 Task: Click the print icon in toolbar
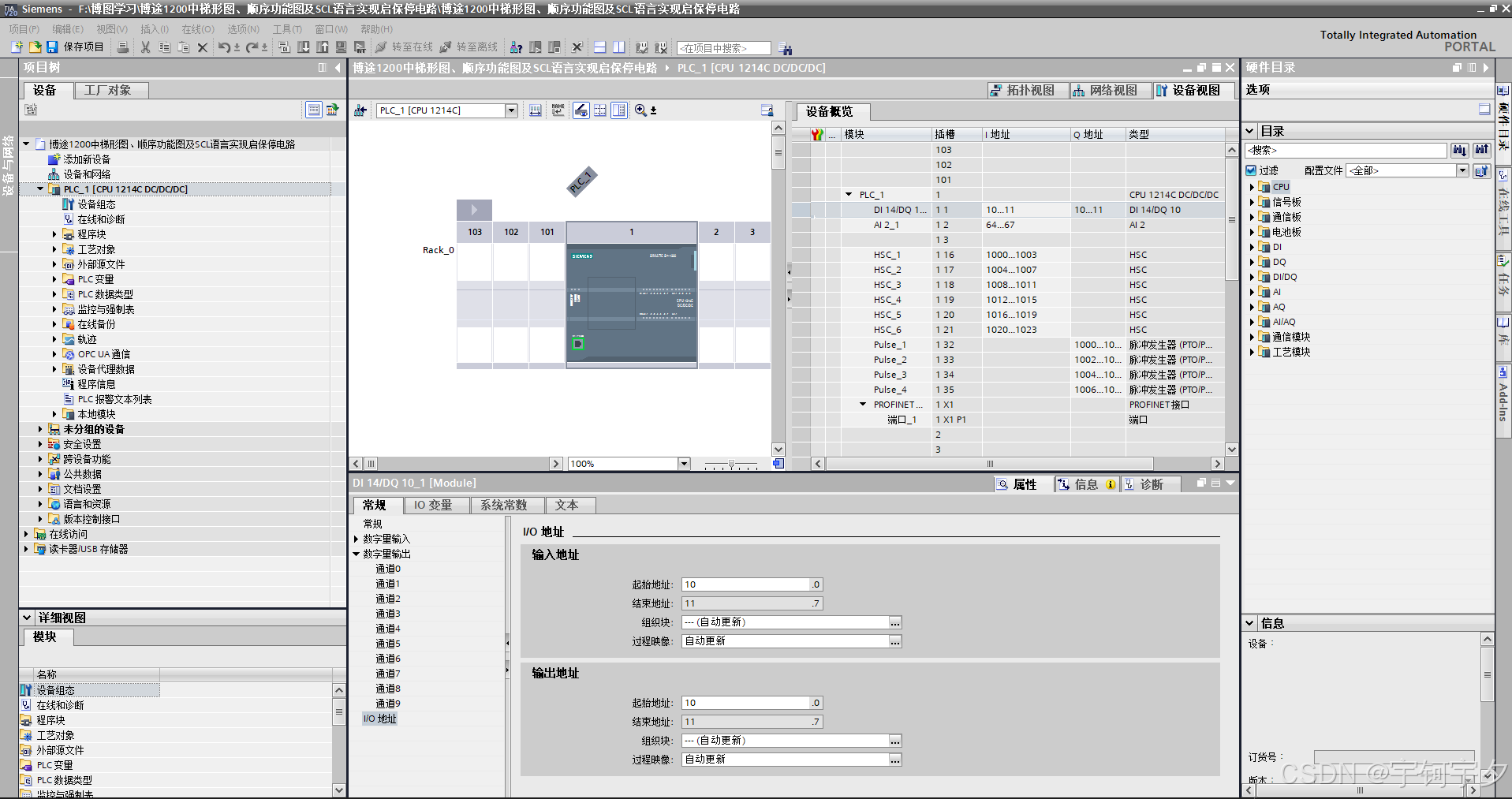pyautogui.click(x=123, y=47)
